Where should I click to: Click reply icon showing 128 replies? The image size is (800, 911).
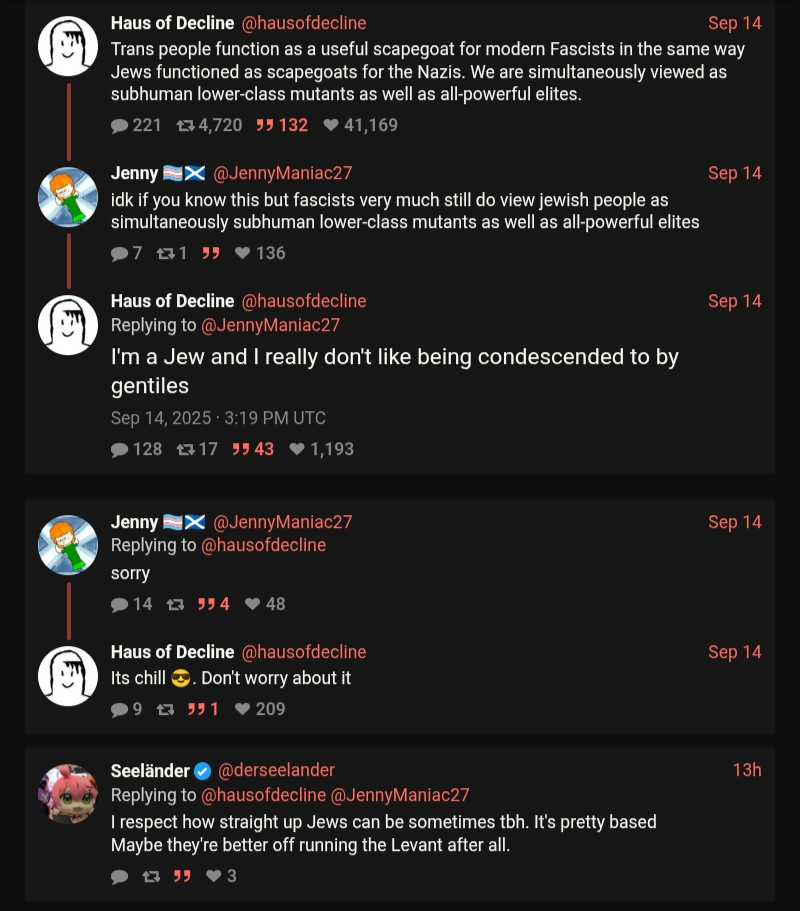(120, 450)
